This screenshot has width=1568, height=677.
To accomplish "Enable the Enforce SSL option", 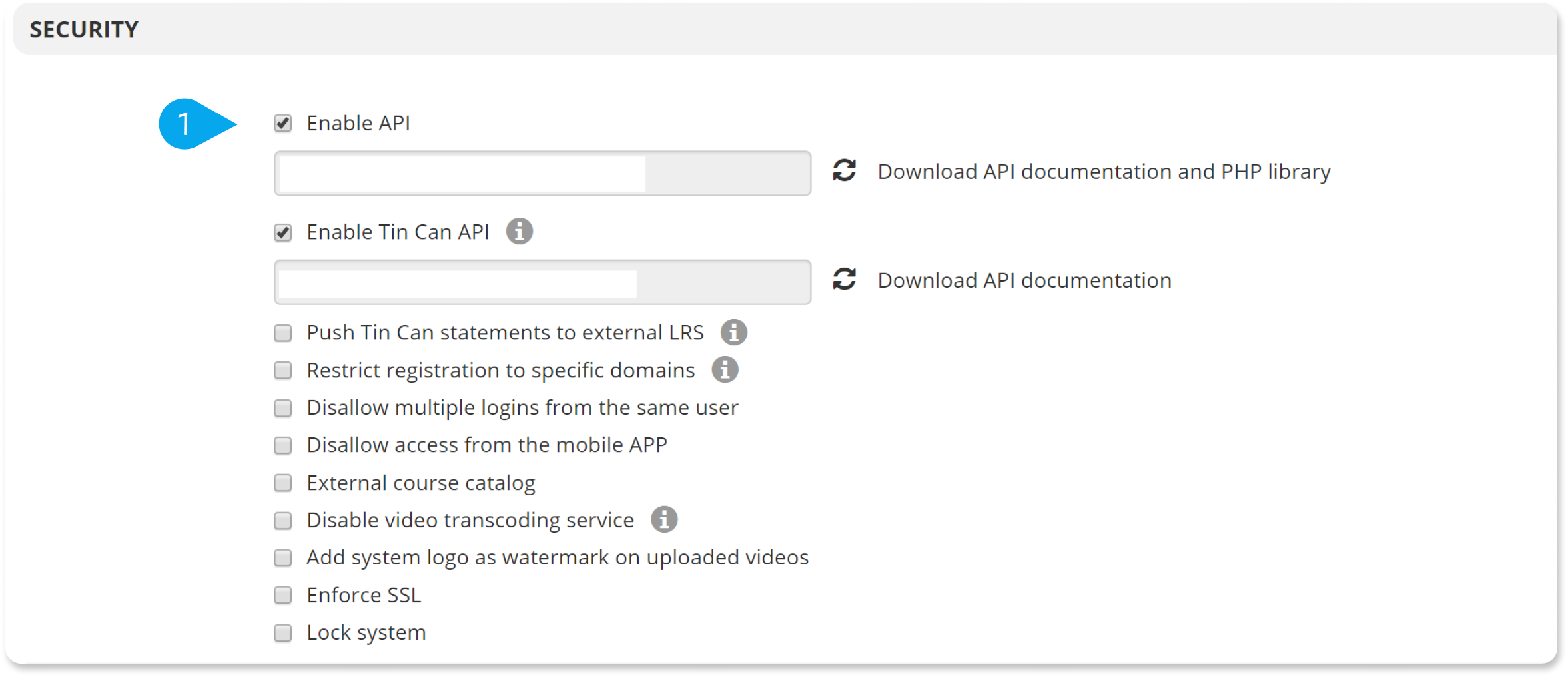I will (282, 595).
